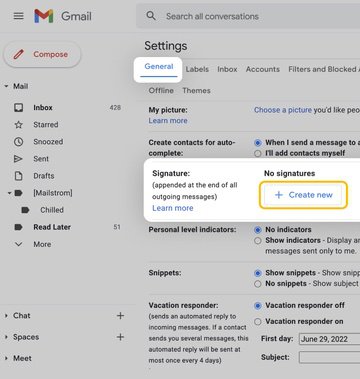
Task: Open the main menu hamburger icon
Action: 19,16
